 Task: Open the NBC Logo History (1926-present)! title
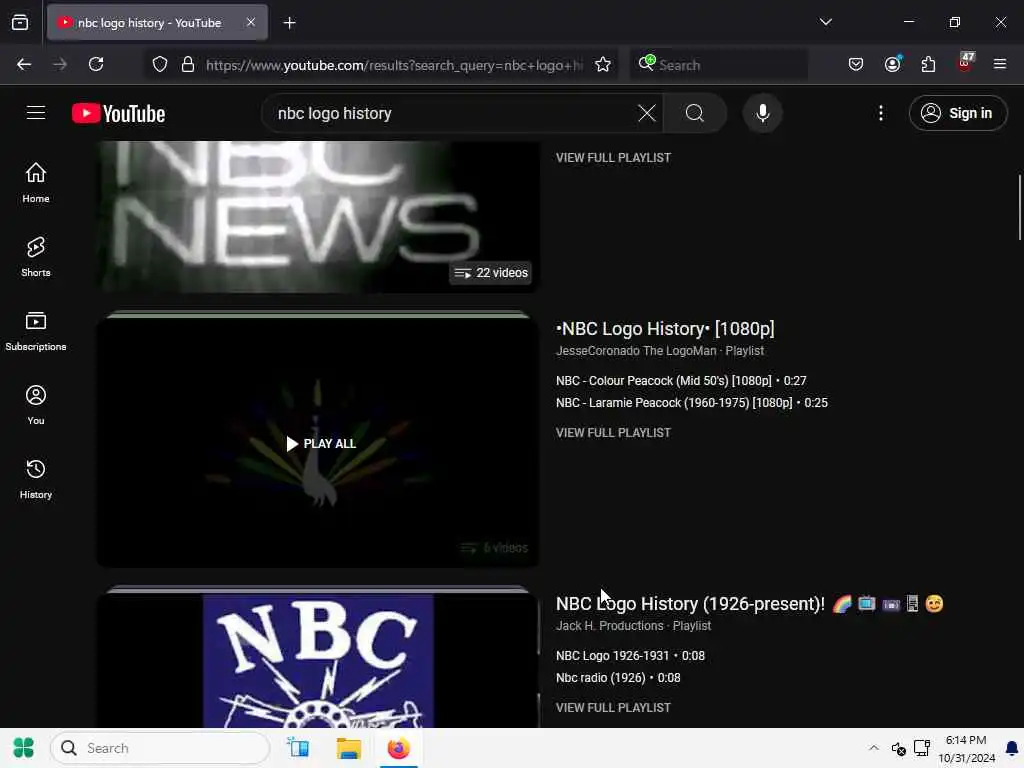pyautogui.click(x=750, y=603)
